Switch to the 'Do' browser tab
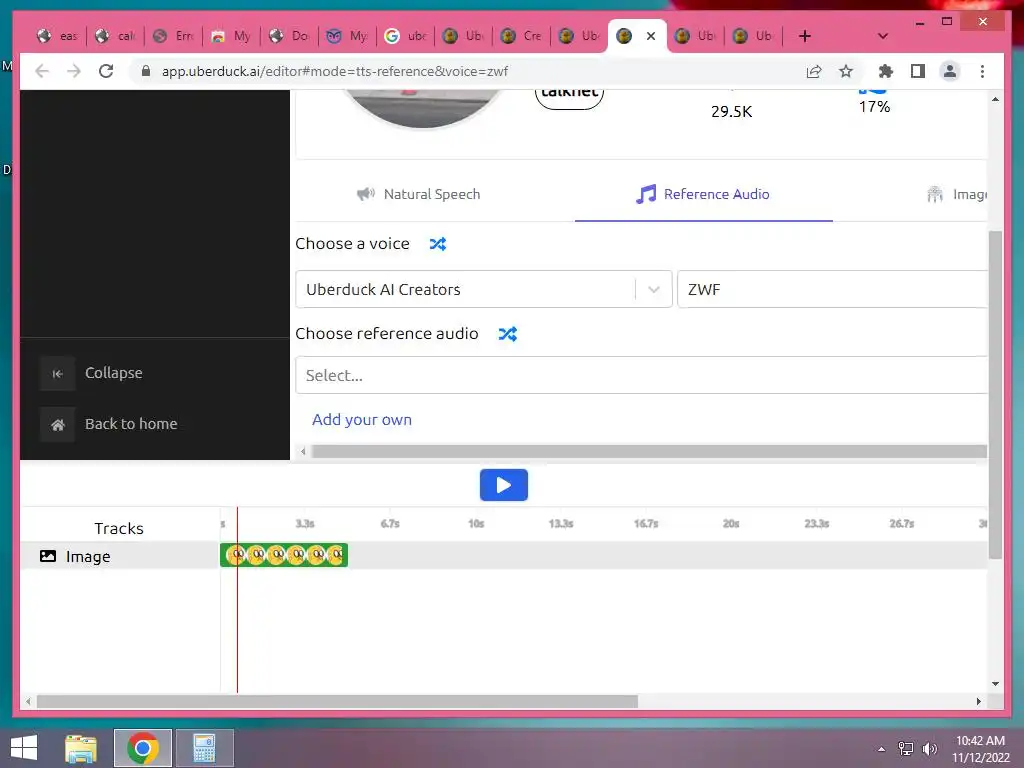Viewport: 1024px width, 768px height. [x=289, y=37]
